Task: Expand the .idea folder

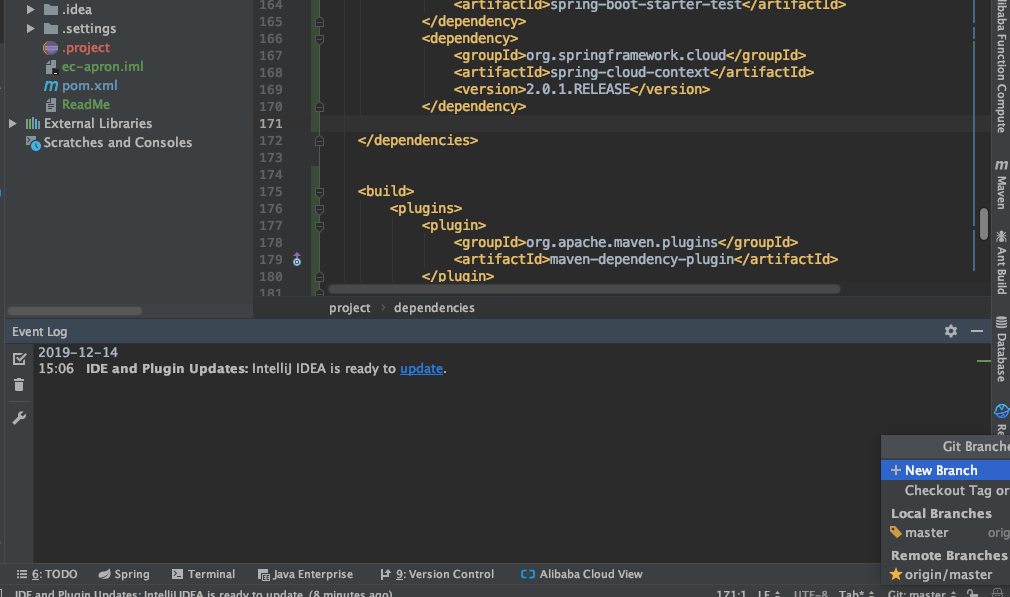Action: 30,9
